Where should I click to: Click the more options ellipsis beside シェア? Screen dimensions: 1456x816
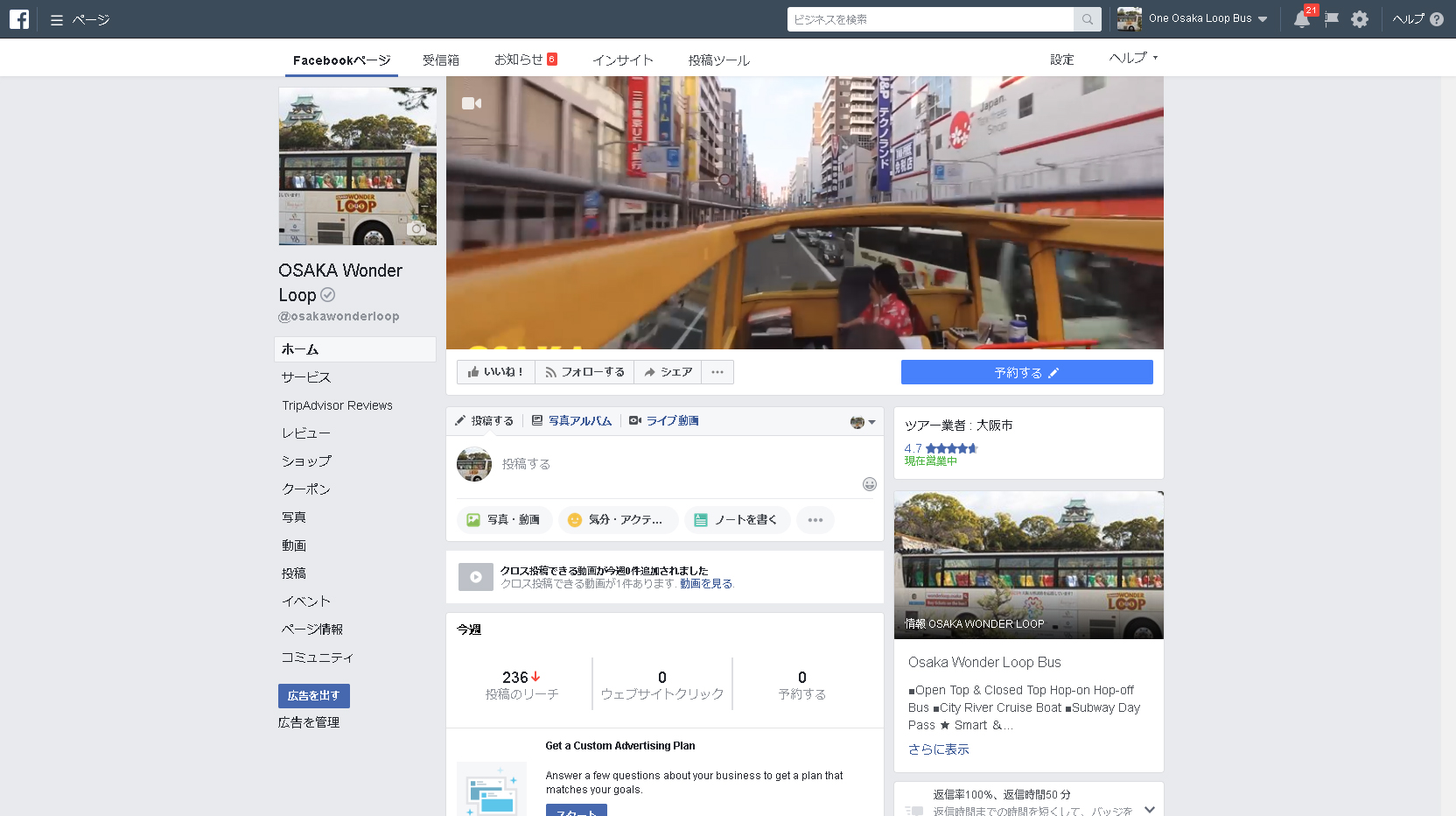click(x=717, y=372)
